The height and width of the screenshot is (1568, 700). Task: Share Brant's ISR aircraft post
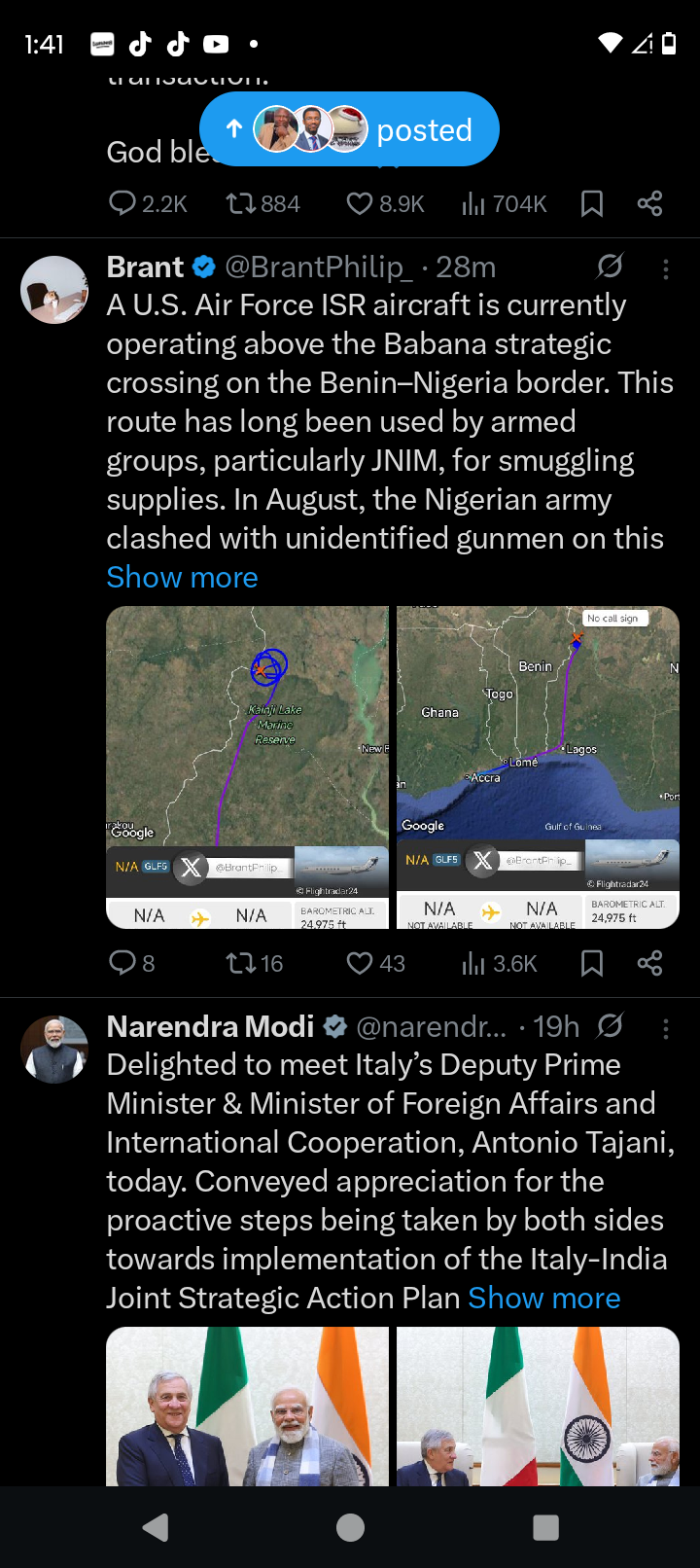(x=649, y=963)
